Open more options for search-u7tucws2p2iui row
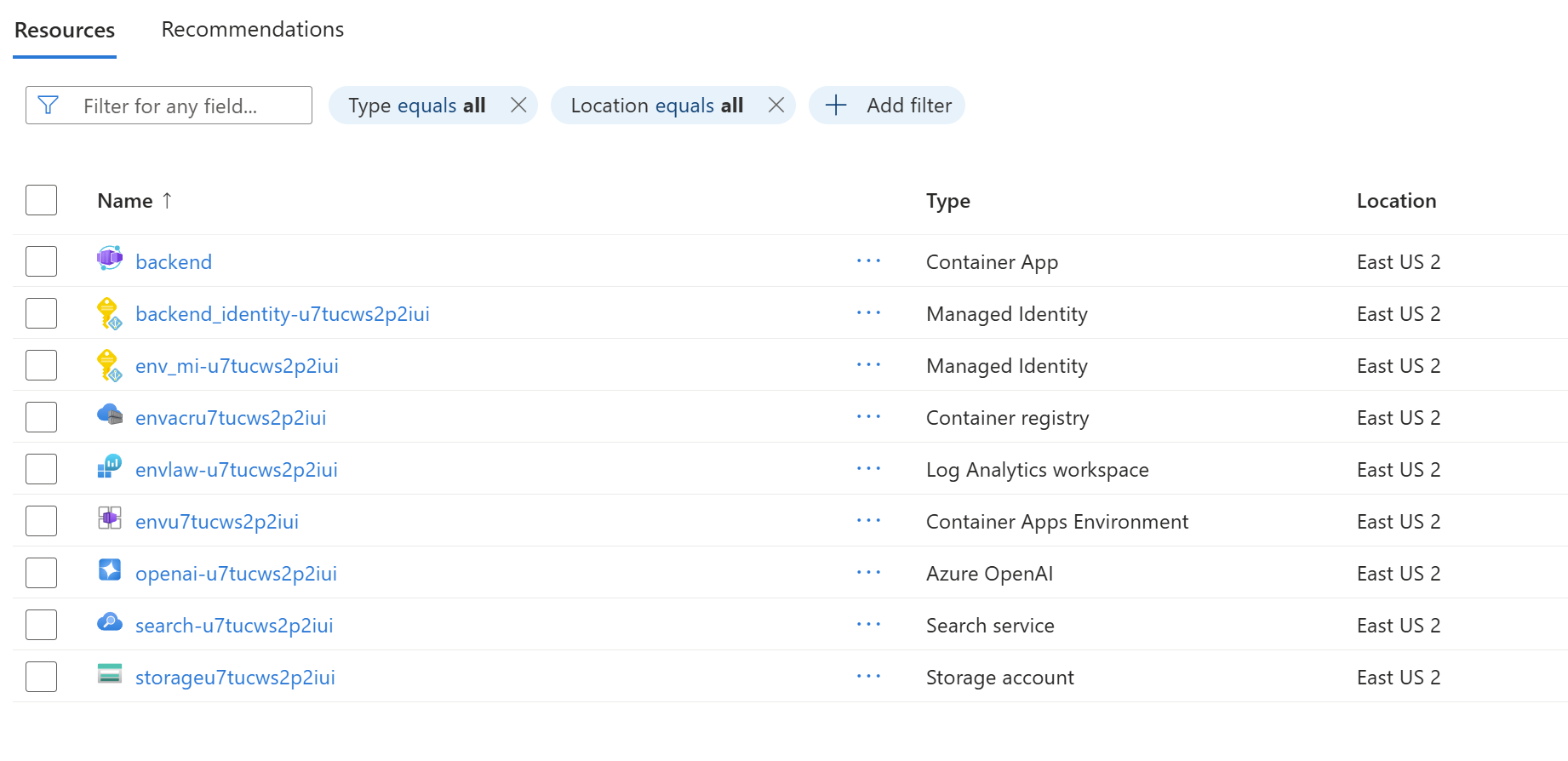1568x761 pixels. pos(868,625)
